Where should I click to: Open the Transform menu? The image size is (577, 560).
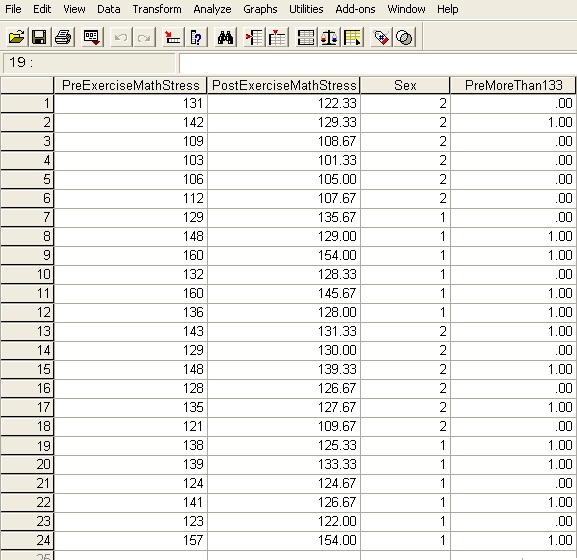(157, 9)
